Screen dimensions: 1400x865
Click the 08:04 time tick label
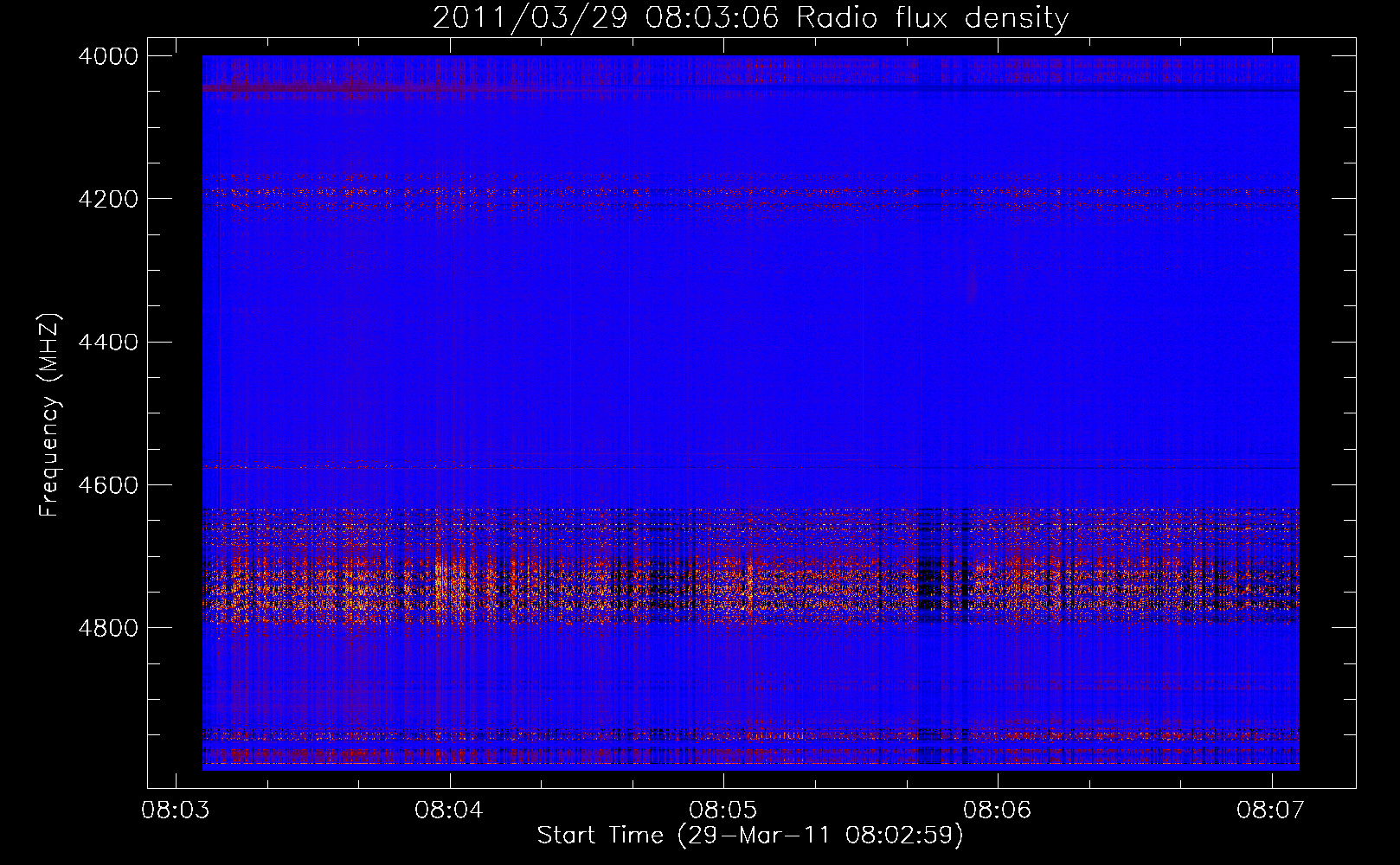point(449,811)
